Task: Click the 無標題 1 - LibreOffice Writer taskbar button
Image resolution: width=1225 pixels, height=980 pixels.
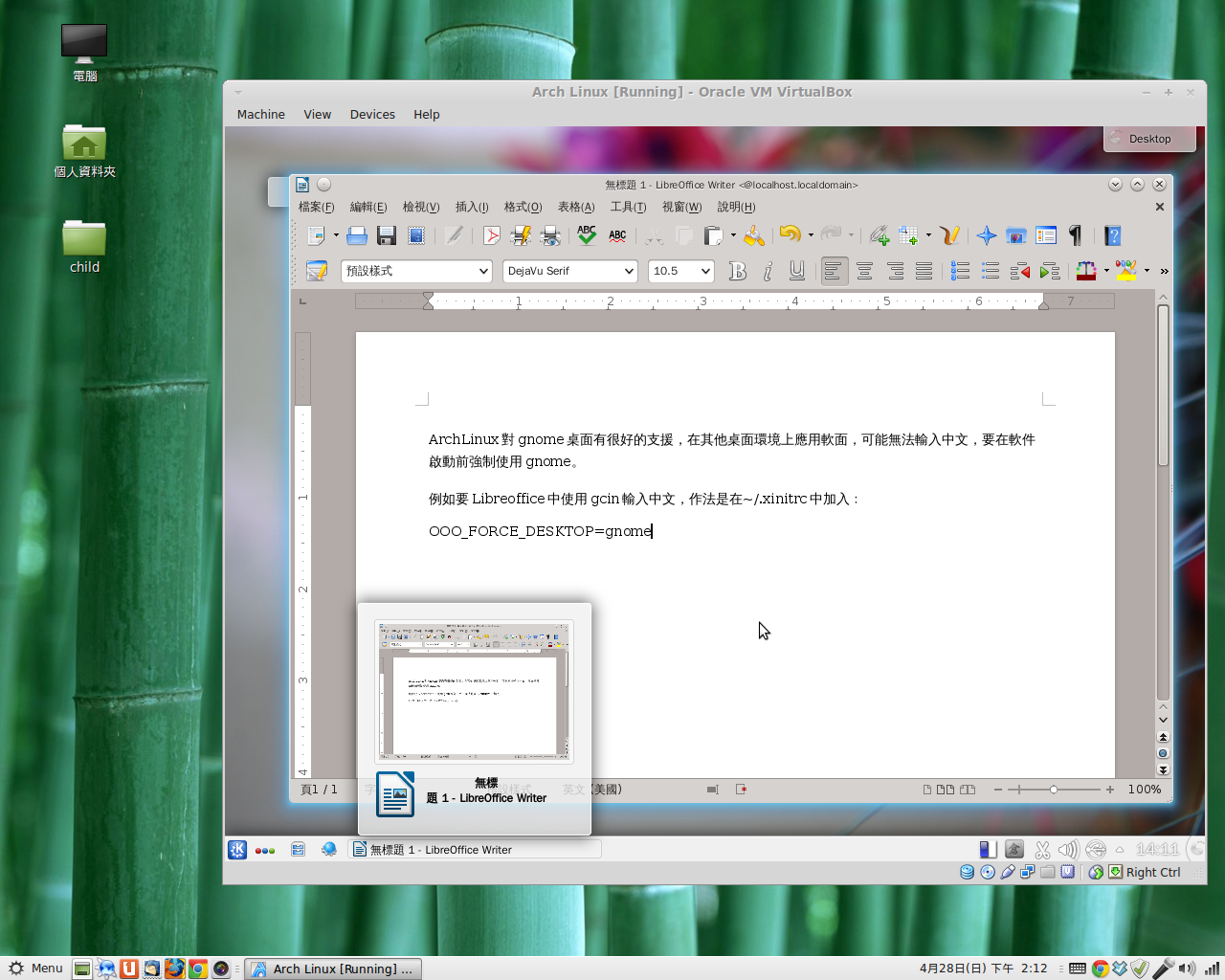Action: (475, 849)
